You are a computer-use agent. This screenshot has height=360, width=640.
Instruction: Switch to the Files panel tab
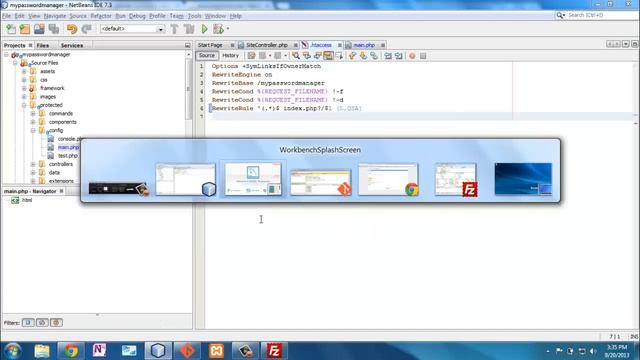tap(42, 46)
